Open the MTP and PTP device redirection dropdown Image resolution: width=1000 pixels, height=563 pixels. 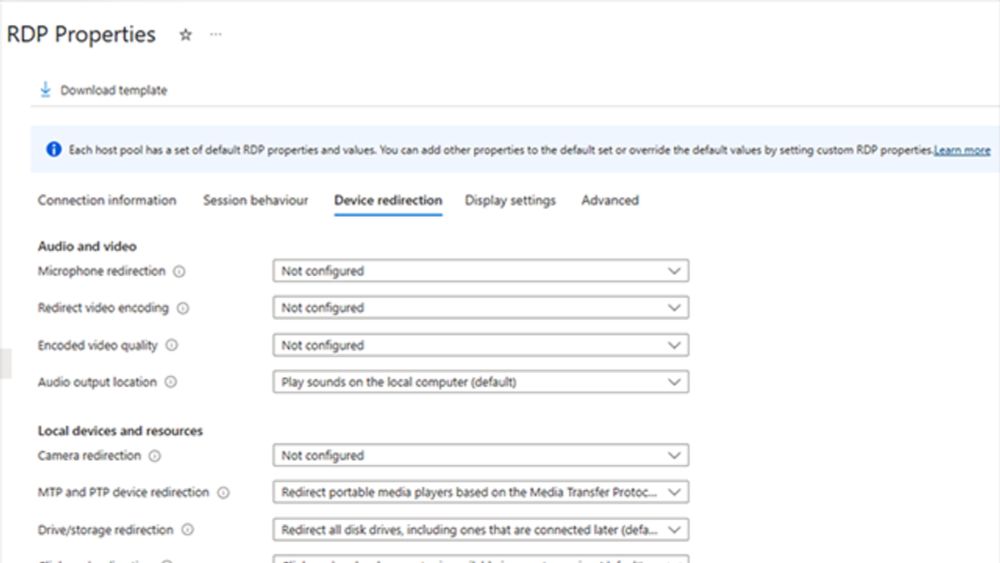tap(481, 492)
